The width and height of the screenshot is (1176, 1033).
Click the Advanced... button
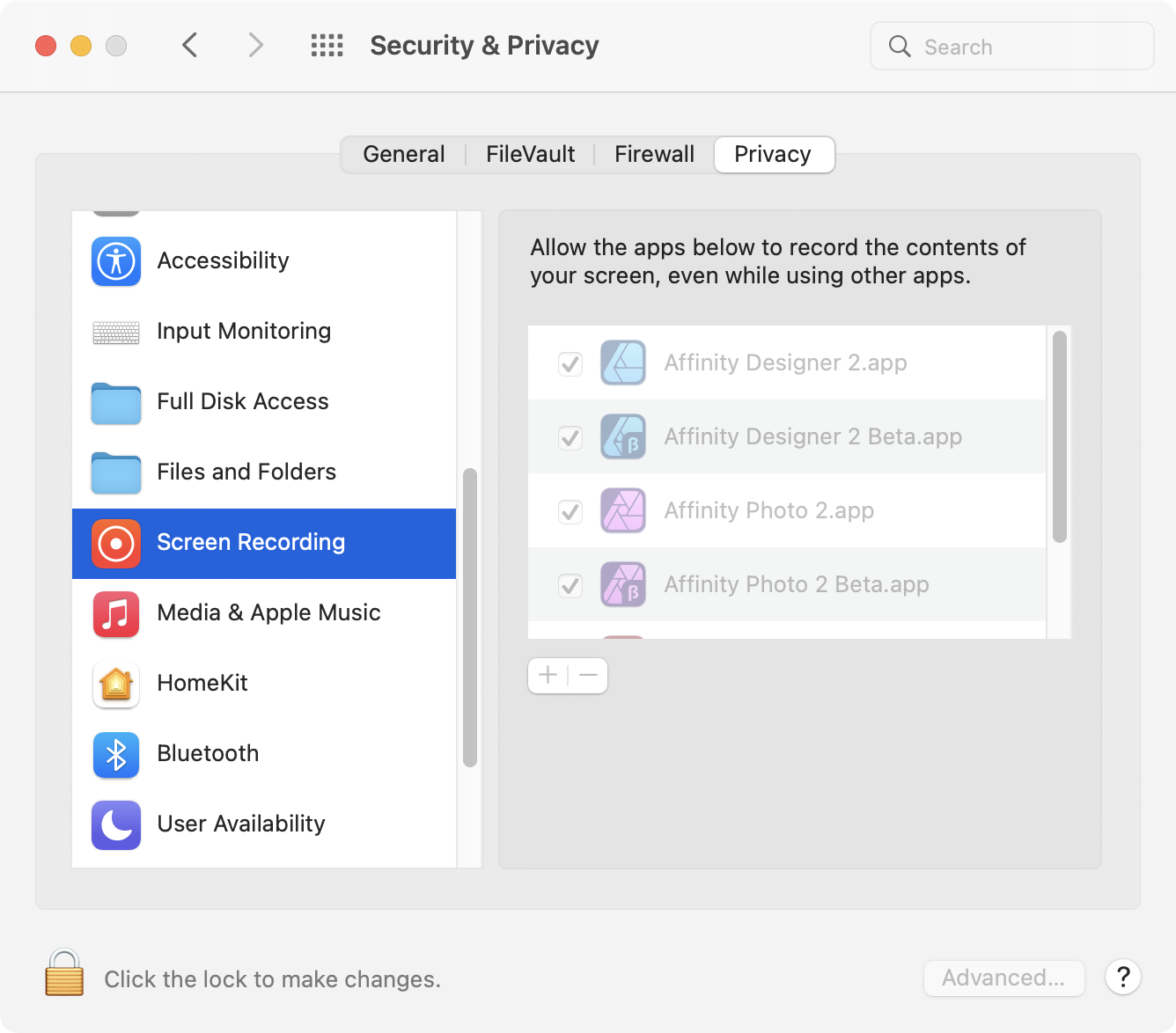pyautogui.click(x=1003, y=978)
